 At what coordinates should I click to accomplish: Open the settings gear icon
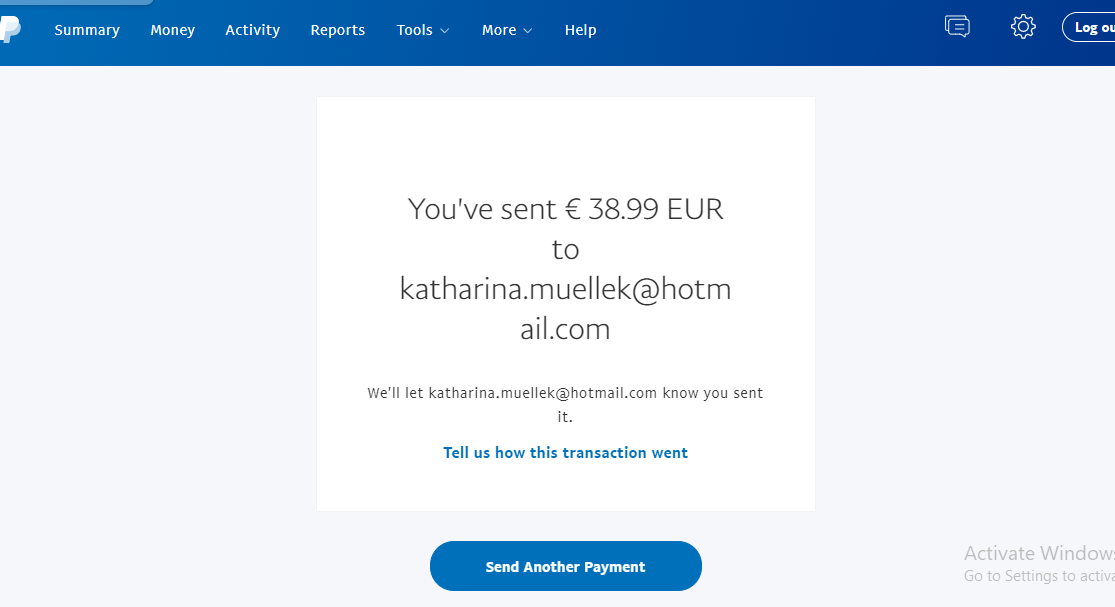1023,27
